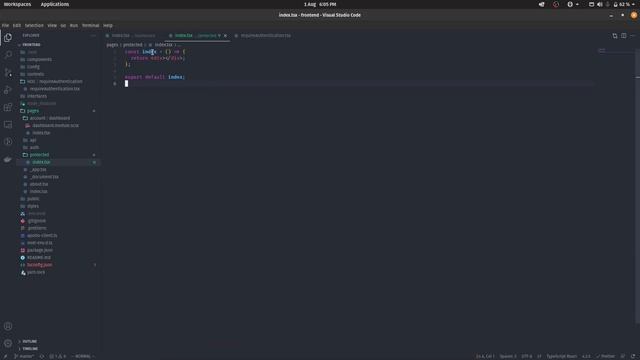640x360 pixels.
Task: Switch to the index.tsx dashboard tab
Action: coord(133,36)
